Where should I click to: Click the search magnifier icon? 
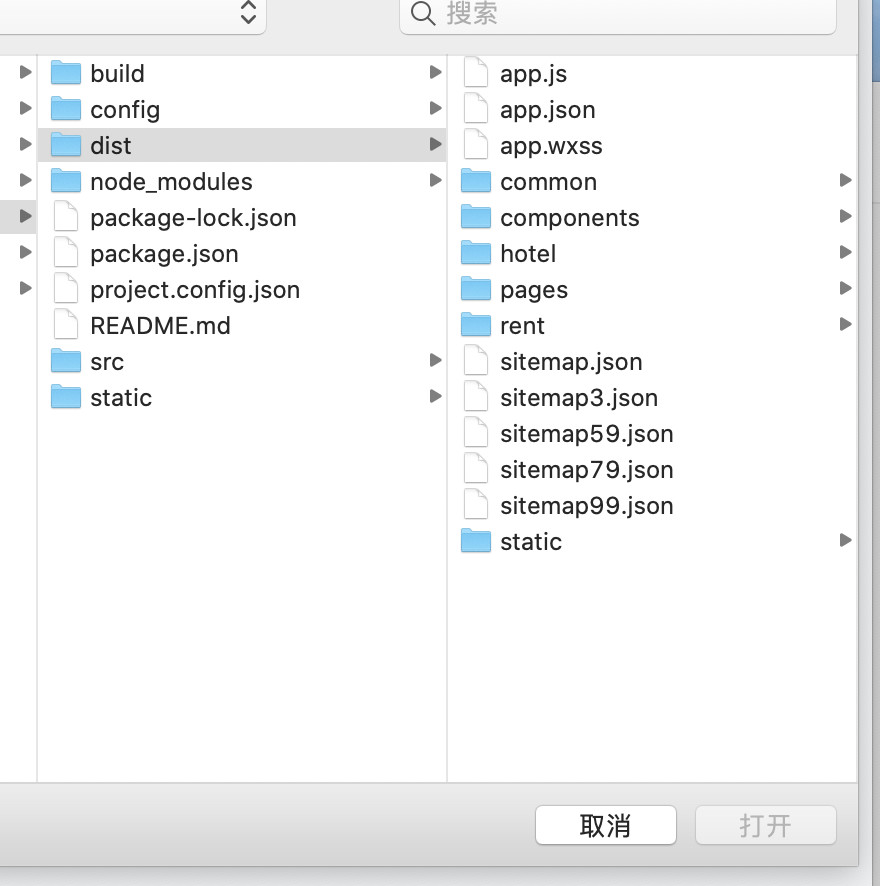pyautogui.click(x=423, y=14)
